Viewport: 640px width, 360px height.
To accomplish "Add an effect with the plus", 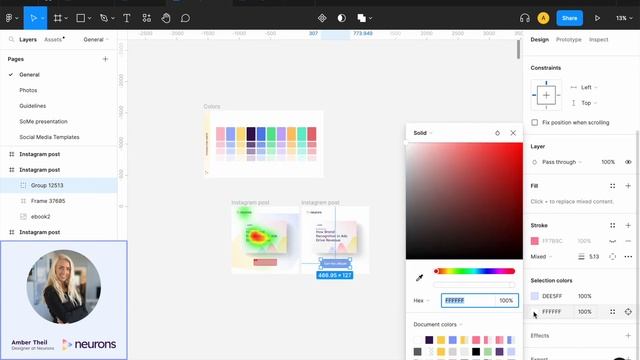I will 628,336.
